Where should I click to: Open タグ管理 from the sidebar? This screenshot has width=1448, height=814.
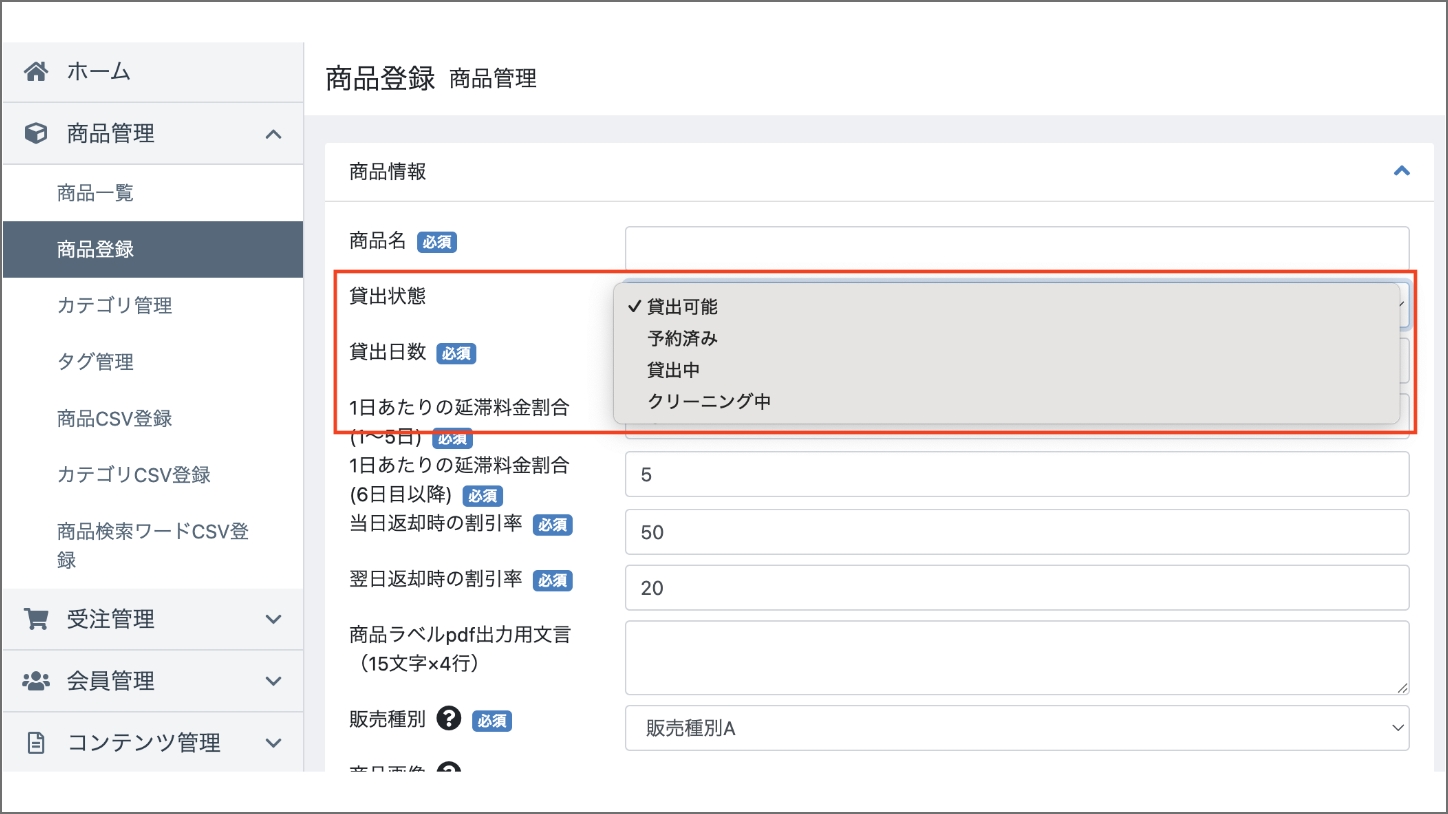(x=95, y=362)
